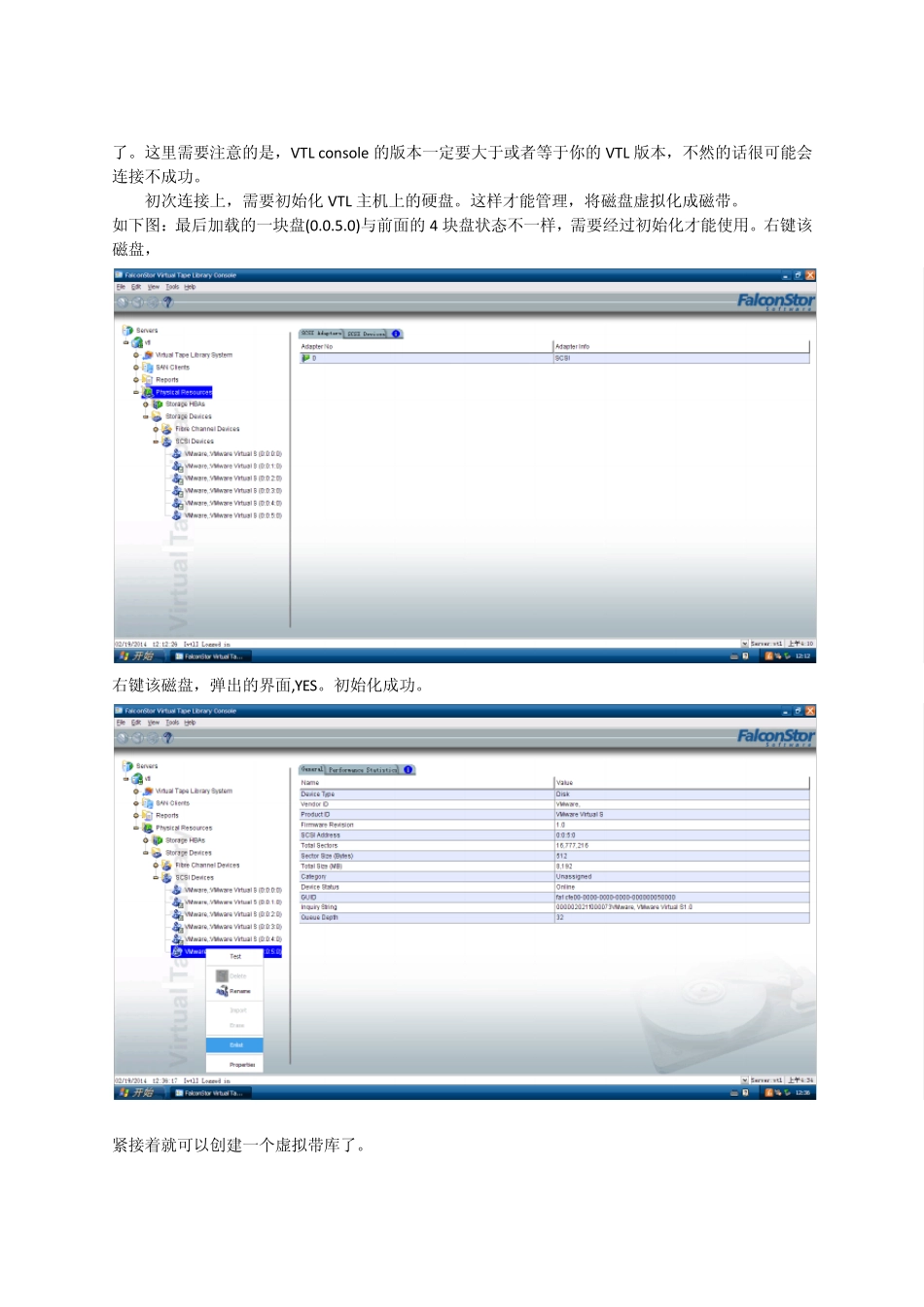The image size is (924, 1307).
Task: Expand the SAN Clients node in upper console
Action: coord(136,368)
